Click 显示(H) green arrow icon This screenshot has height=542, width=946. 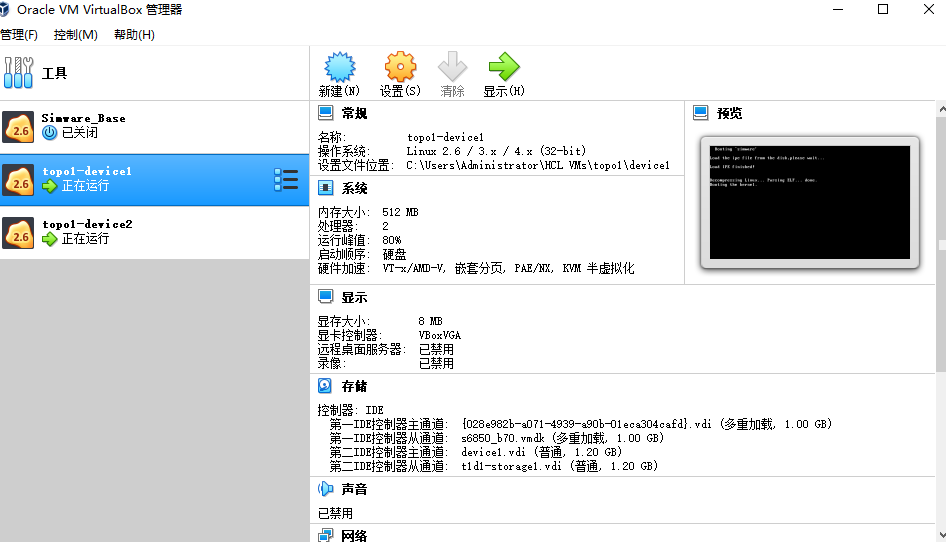pyautogui.click(x=504, y=67)
